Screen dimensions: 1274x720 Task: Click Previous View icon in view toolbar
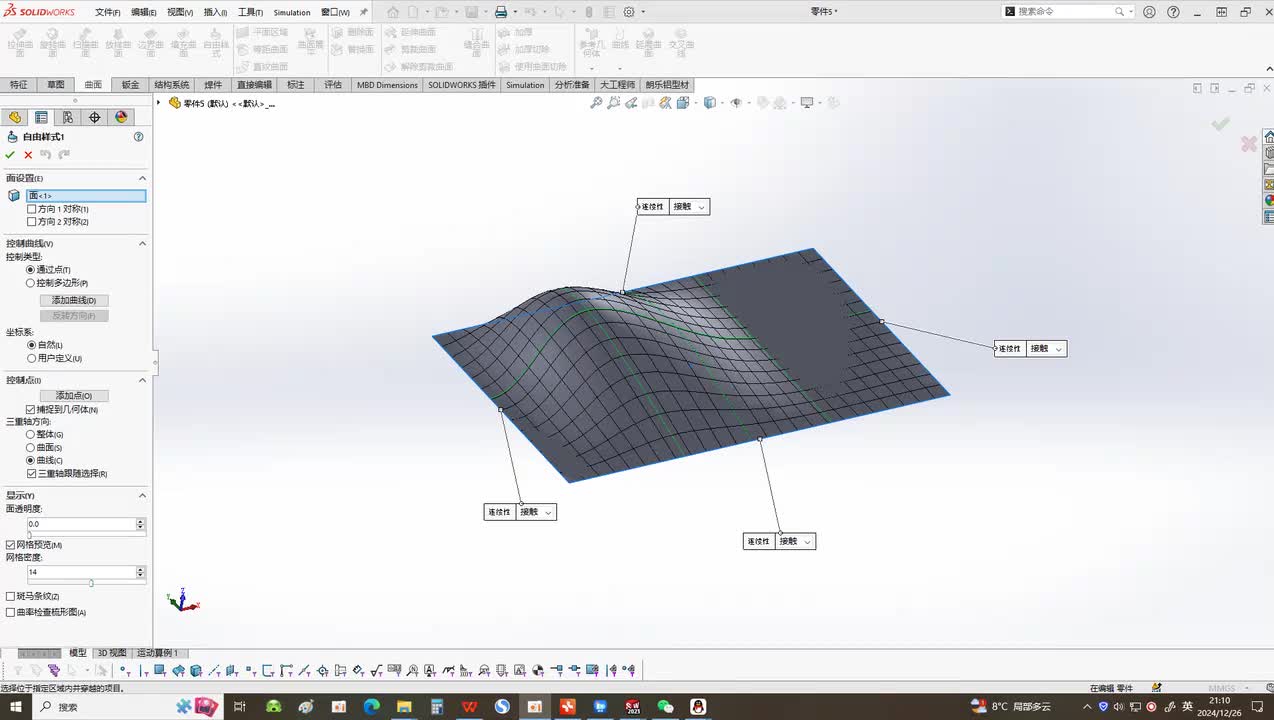[x=632, y=102]
